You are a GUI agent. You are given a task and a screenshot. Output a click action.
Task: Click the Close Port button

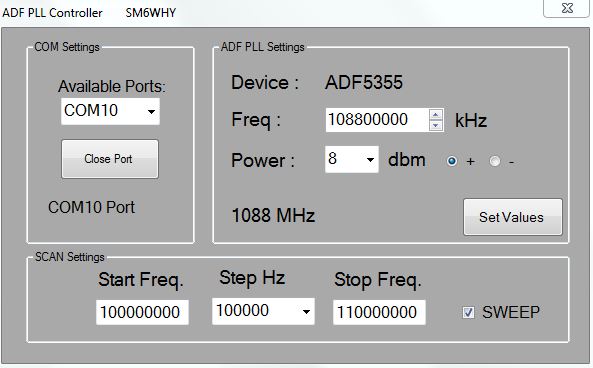point(110,159)
